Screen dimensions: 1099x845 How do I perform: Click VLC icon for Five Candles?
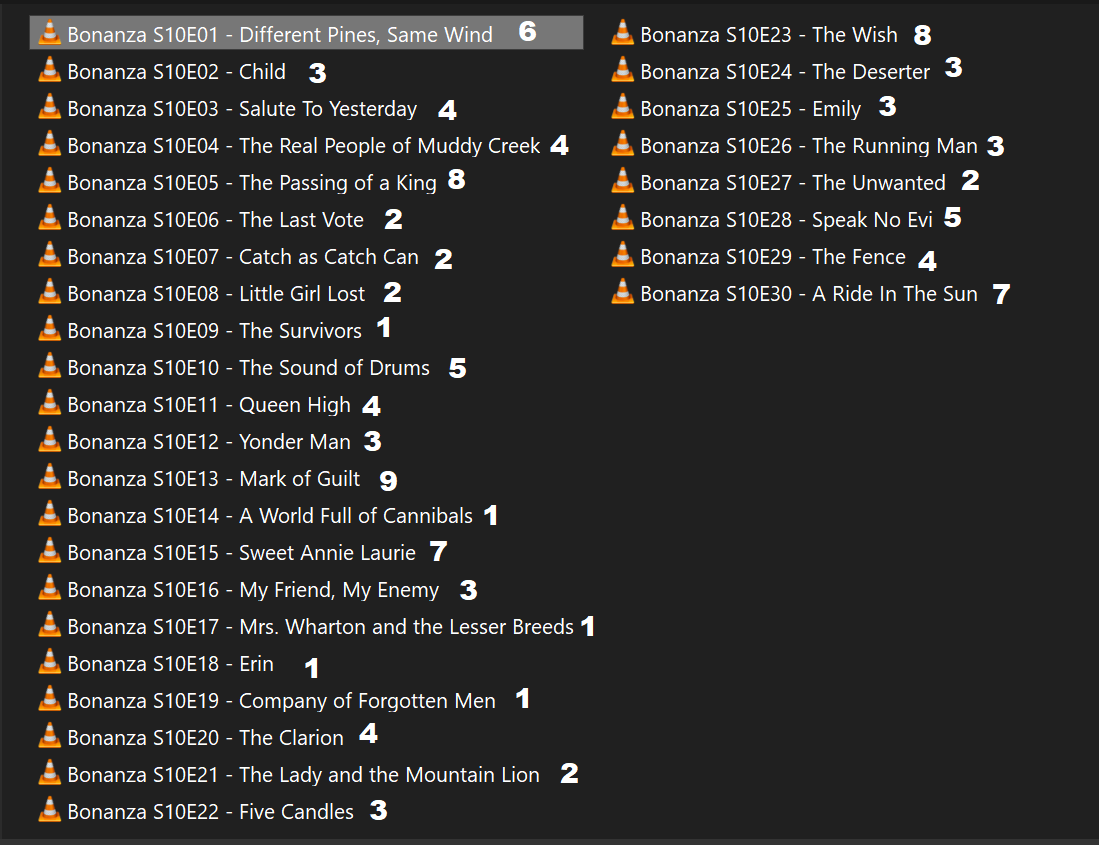coord(49,810)
